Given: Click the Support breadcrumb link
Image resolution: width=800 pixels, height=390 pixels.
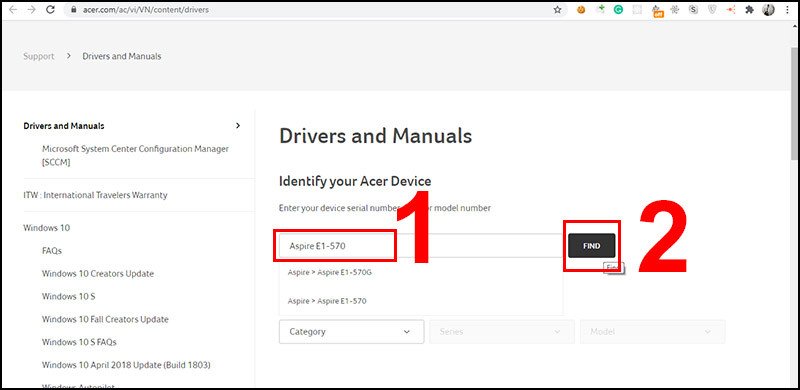Looking at the screenshot, I should (39, 56).
